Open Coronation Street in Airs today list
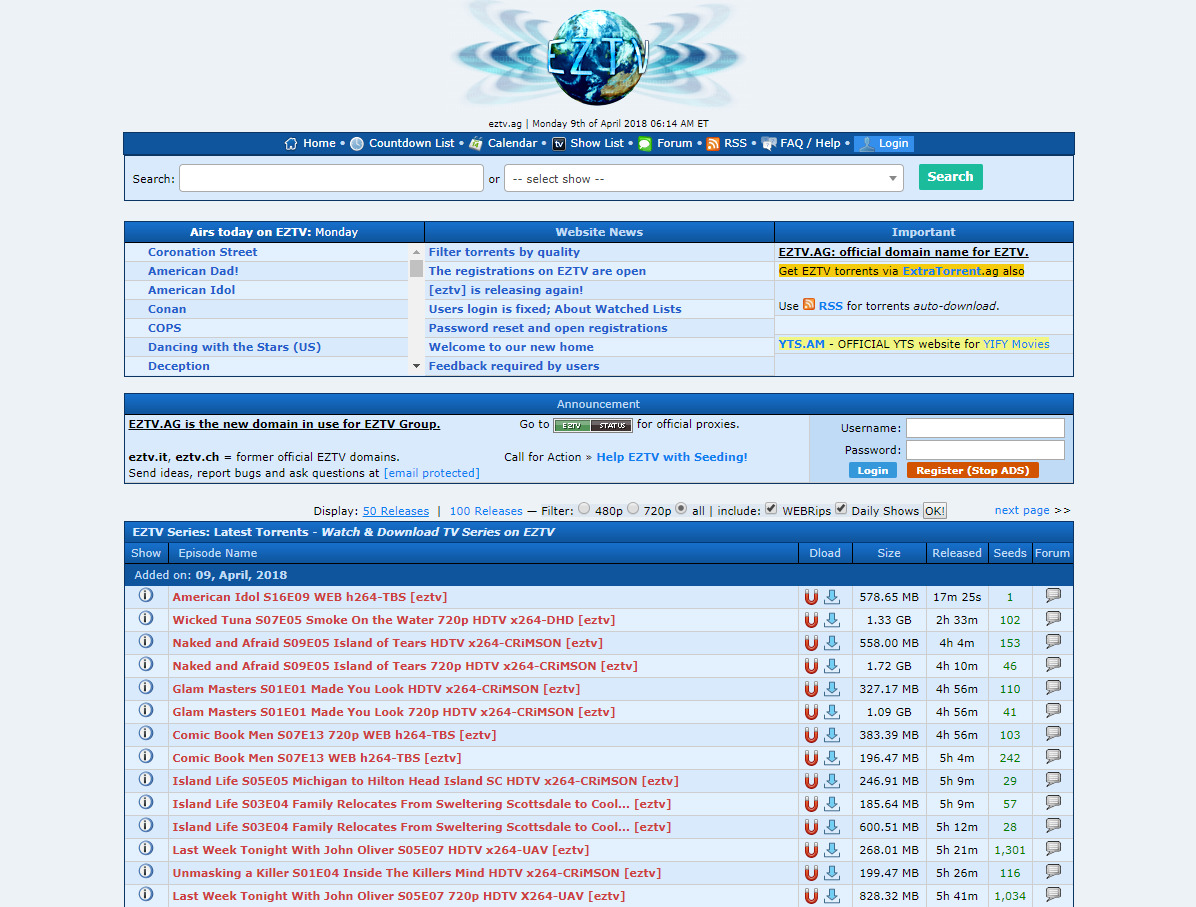 (x=202, y=252)
